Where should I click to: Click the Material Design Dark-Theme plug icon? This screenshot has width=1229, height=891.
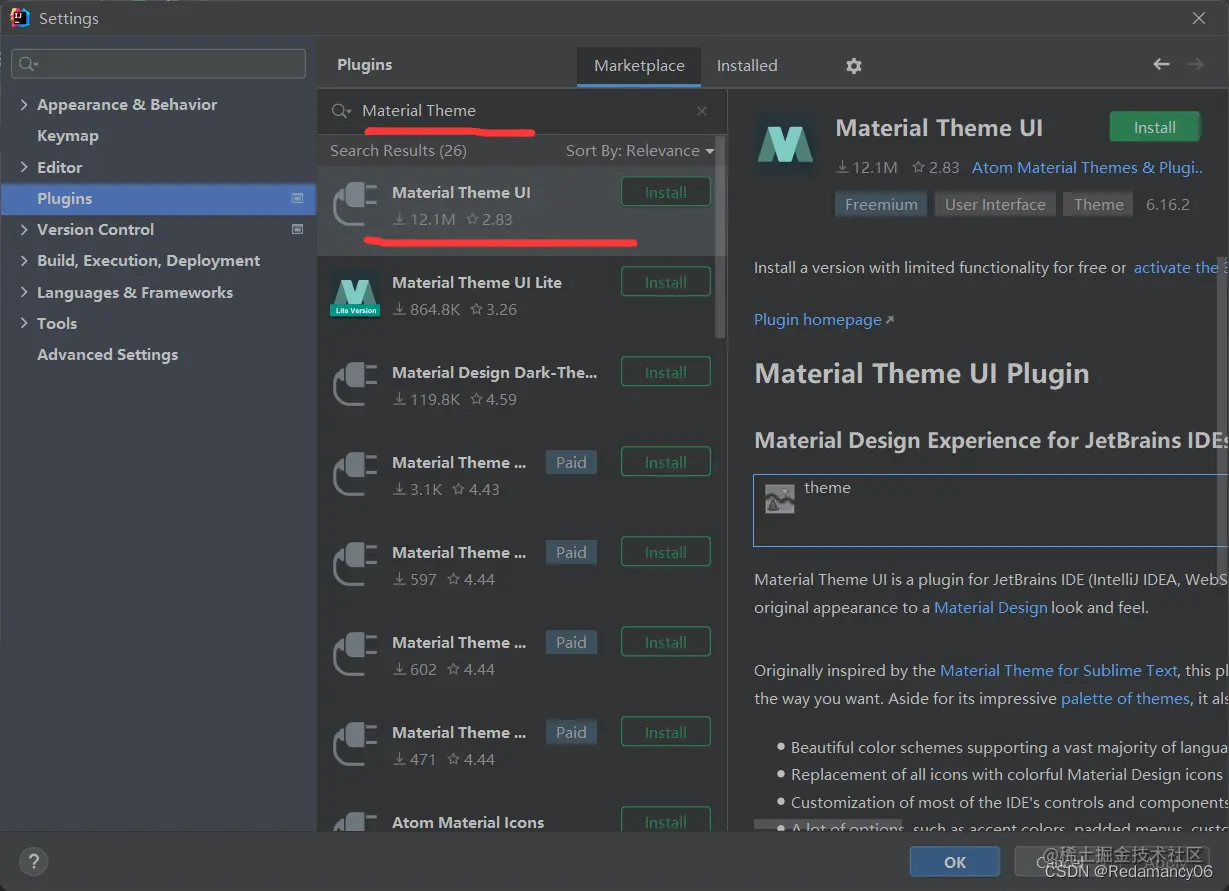pos(355,386)
